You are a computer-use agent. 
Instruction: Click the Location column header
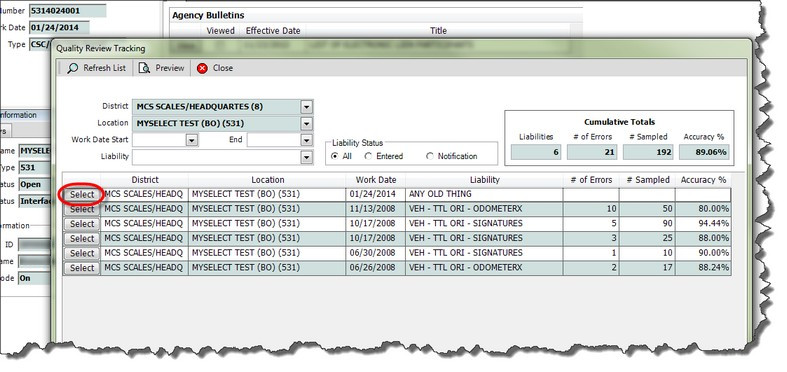pyautogui.click(x=267, y=180)
